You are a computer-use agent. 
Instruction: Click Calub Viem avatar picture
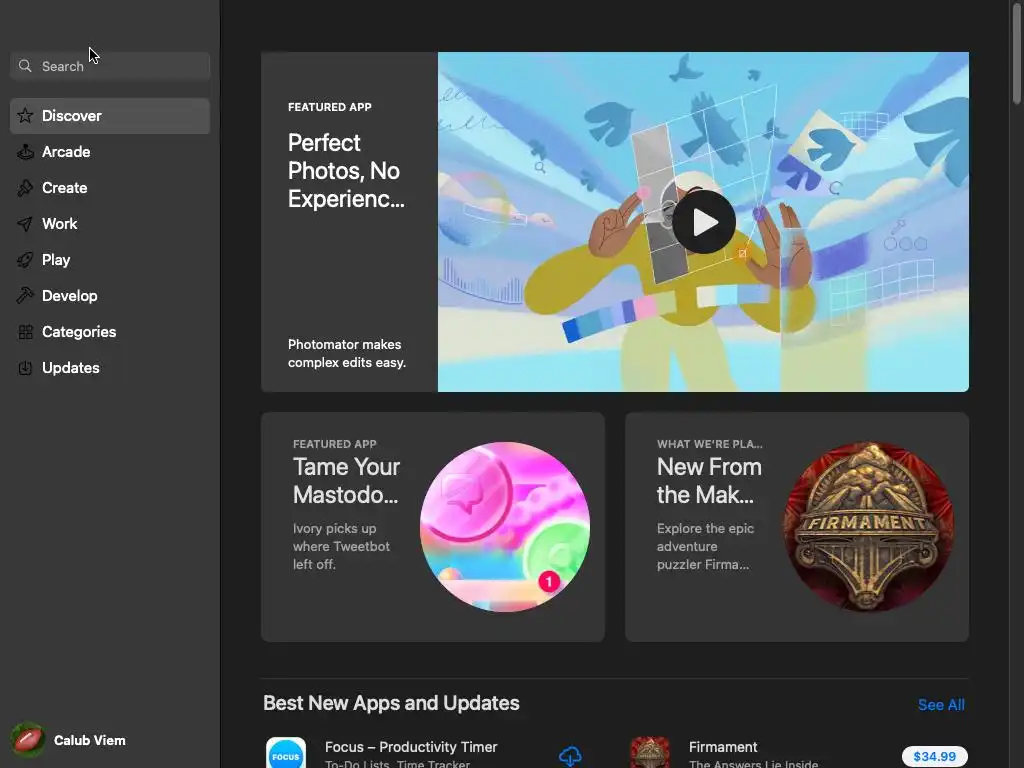tap(27, 740)
